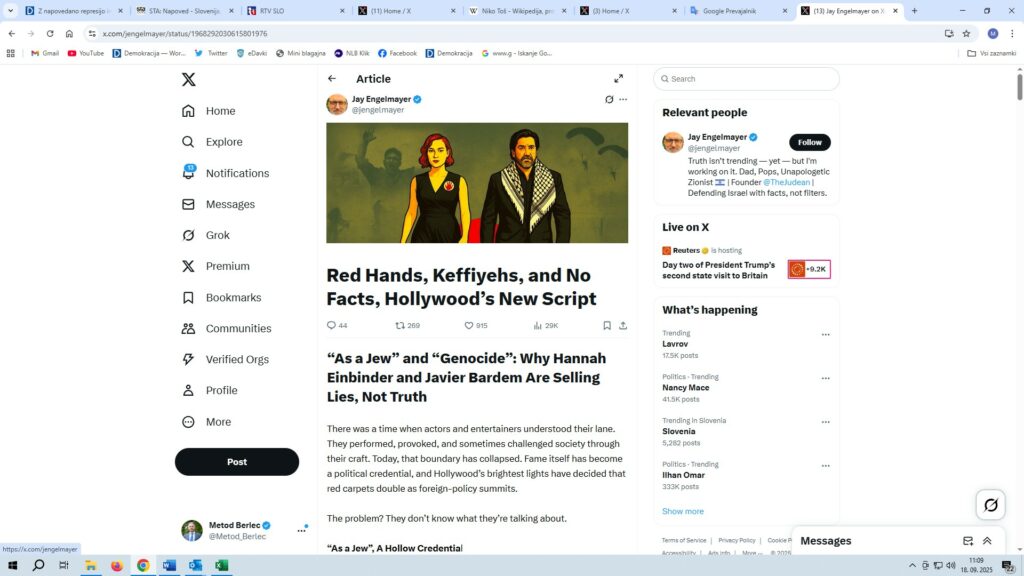
Task: Bookmark this article via bookmark icon
Action: pyautogui.click(x=606, y=325)
